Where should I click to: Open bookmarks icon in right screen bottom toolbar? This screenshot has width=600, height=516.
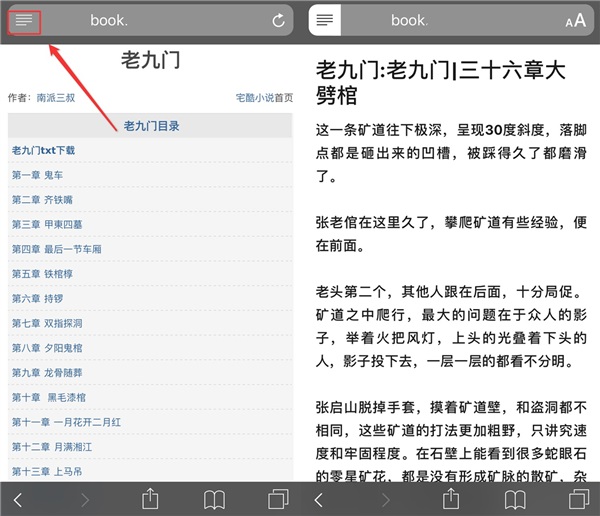pos(515,500)
